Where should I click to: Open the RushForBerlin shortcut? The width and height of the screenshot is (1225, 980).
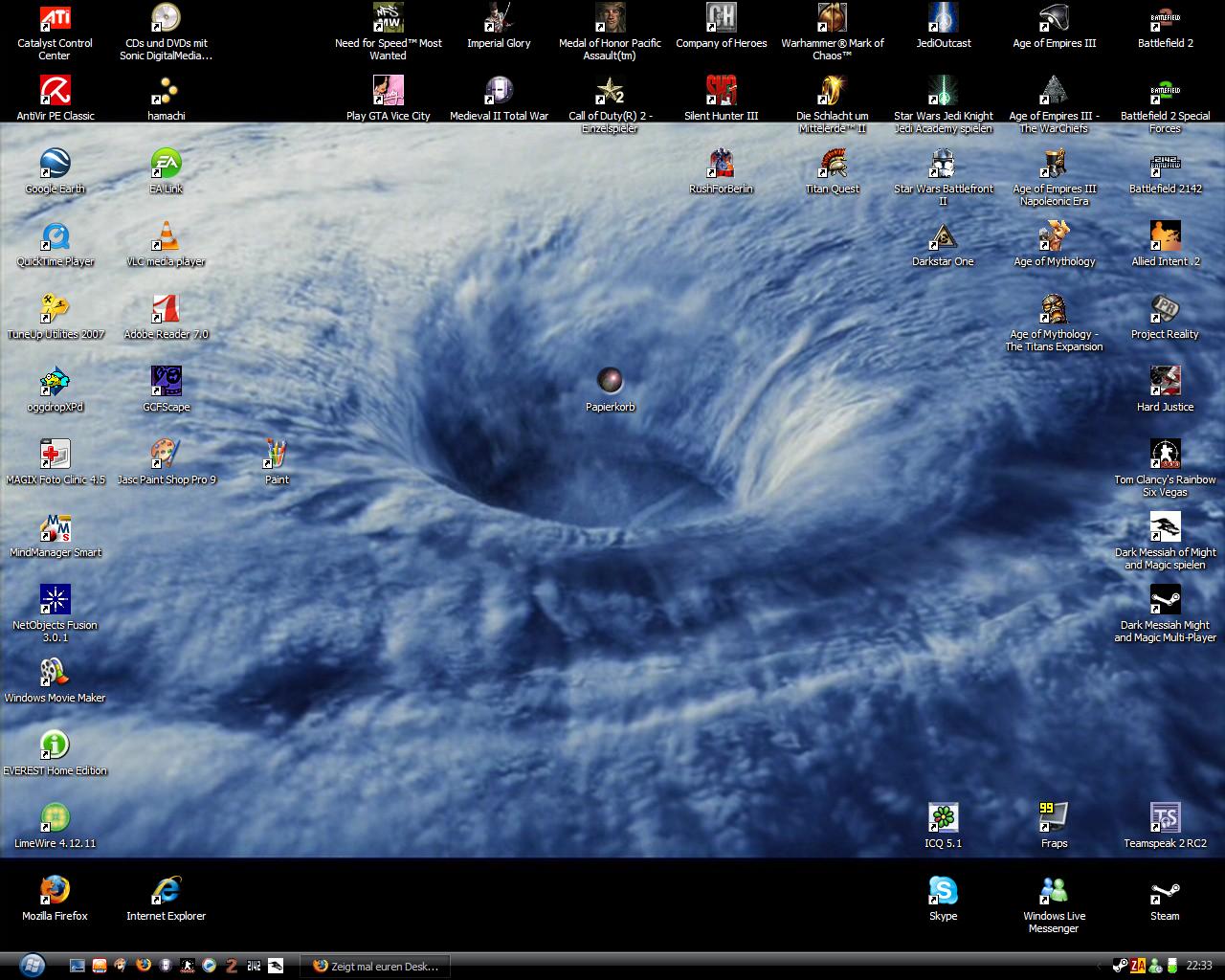click(x=721, y=164)
